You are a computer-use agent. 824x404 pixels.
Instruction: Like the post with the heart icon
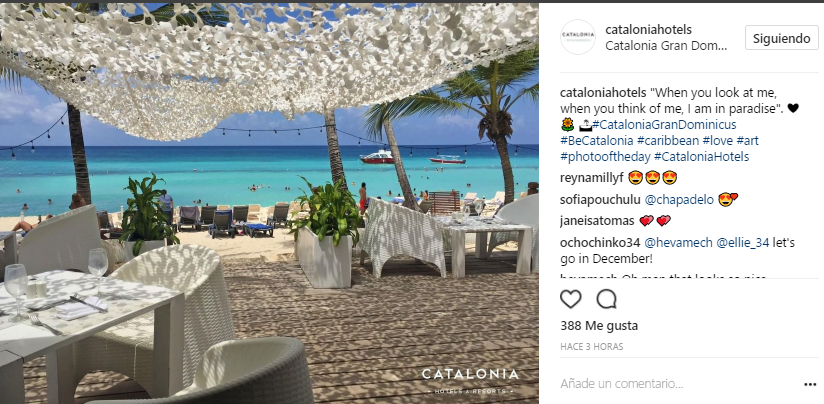click(x=570, y=299)
